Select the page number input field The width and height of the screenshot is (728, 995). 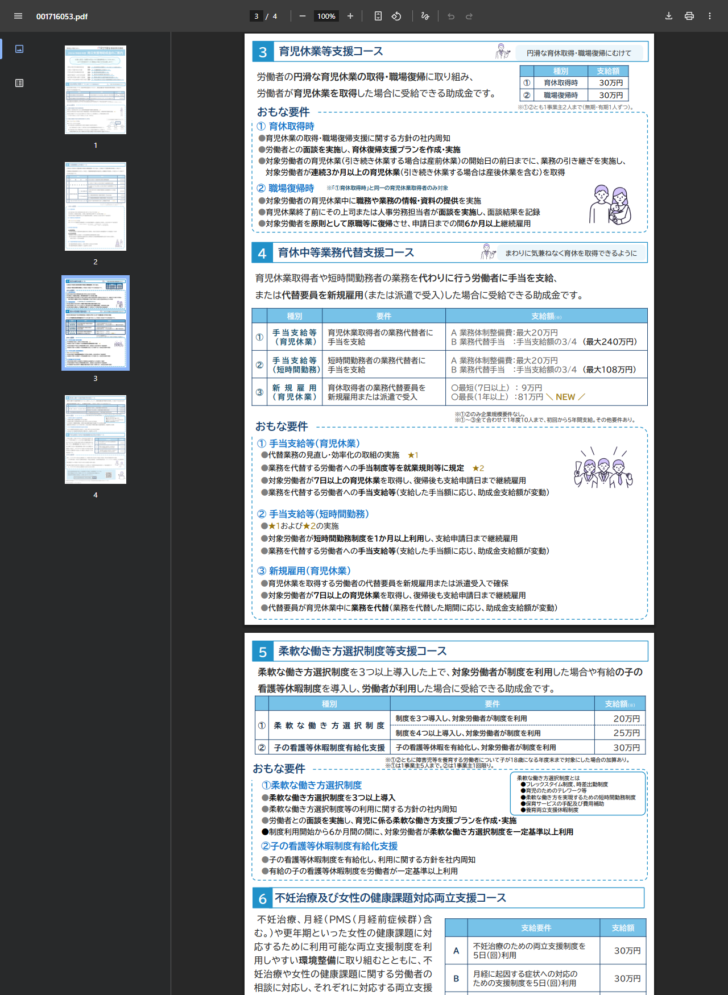pyautogui.click(x=256, y=16)
